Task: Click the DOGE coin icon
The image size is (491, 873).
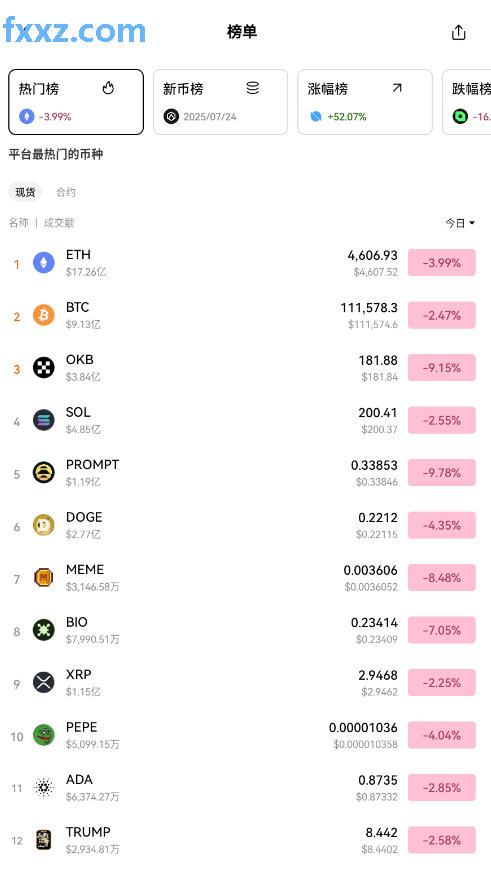Action: click(x=44, y=525)
